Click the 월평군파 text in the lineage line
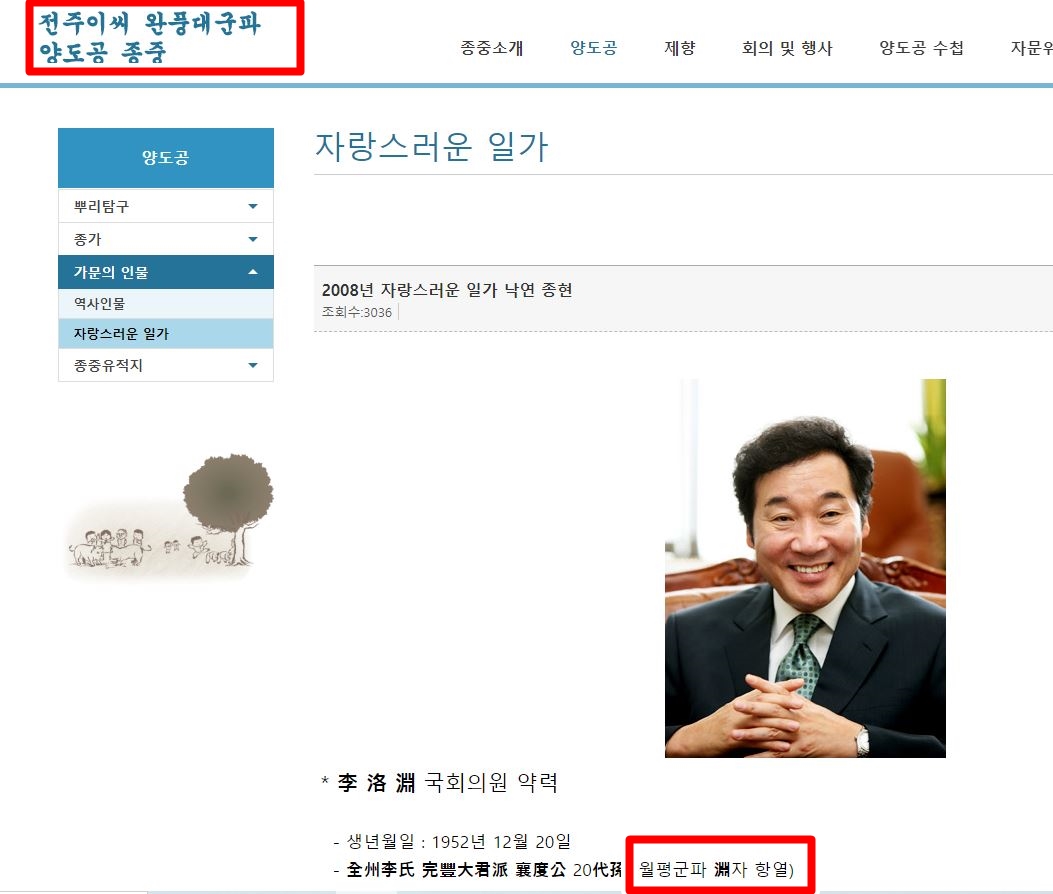The height and width of the screenshot is (894, 1053). coord(672,869)
